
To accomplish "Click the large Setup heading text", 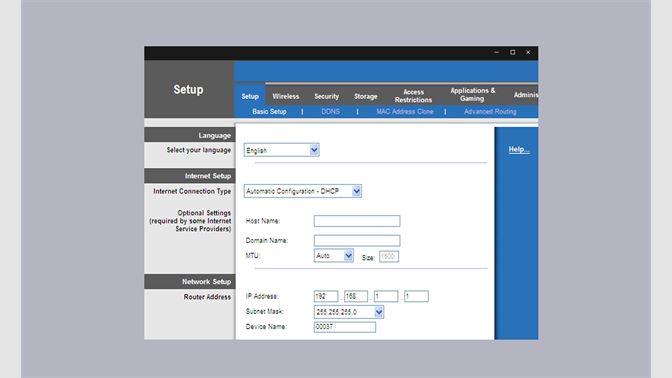I will 188,90.
